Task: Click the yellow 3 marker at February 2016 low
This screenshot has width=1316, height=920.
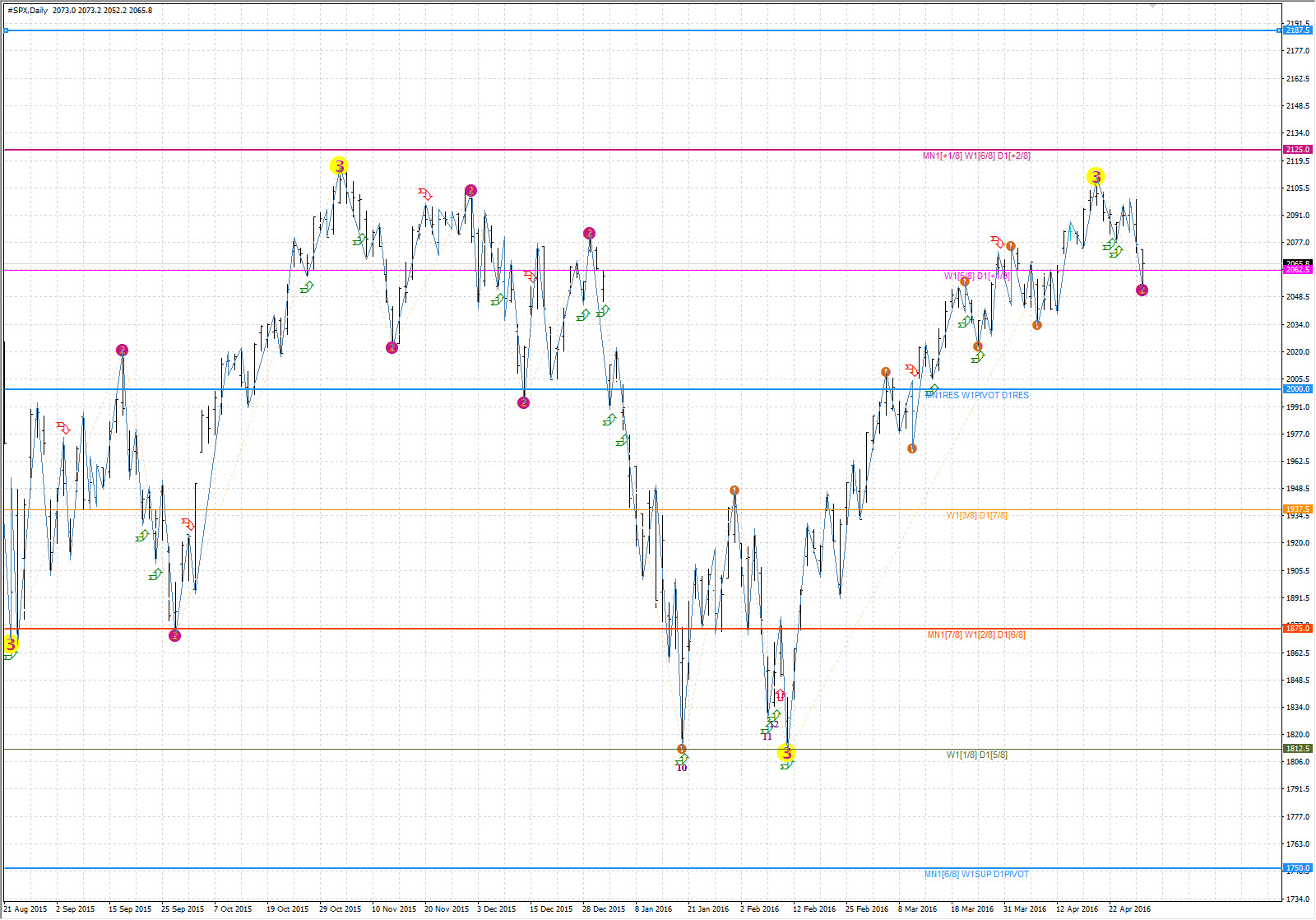Action: [x=787, y=753]
